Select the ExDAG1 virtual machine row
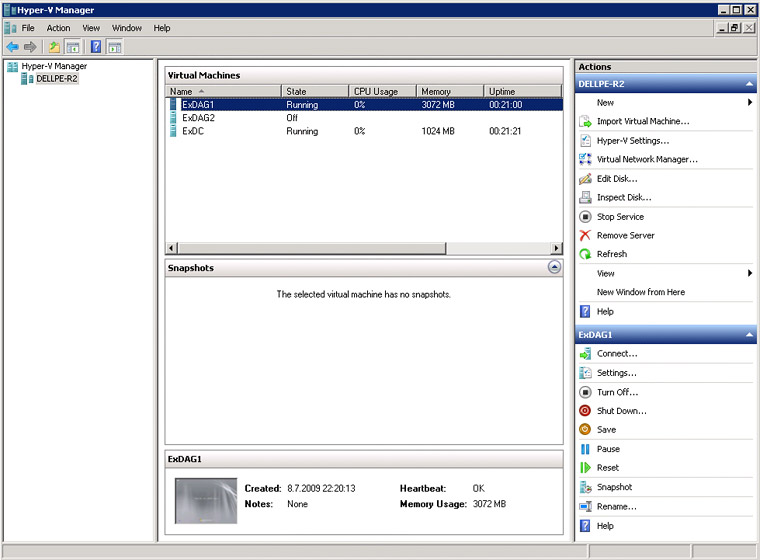 pos(364,105)
